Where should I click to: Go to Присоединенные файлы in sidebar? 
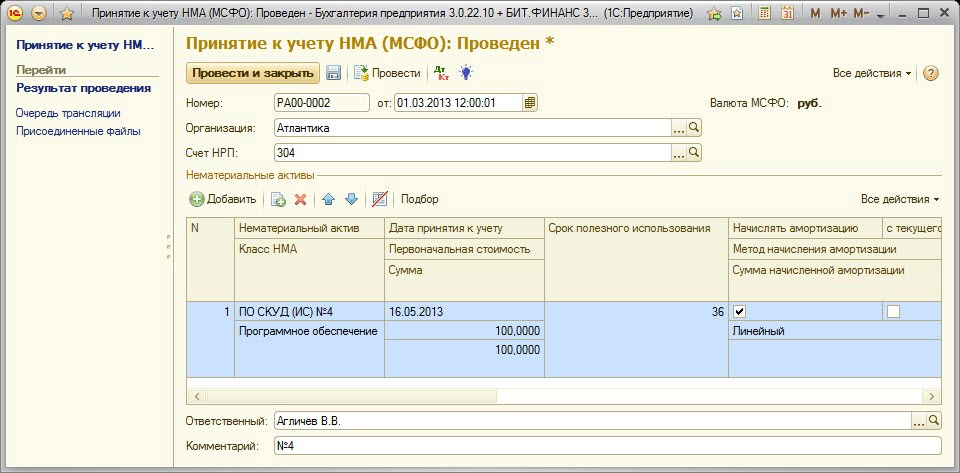click(x=78, y=131)
